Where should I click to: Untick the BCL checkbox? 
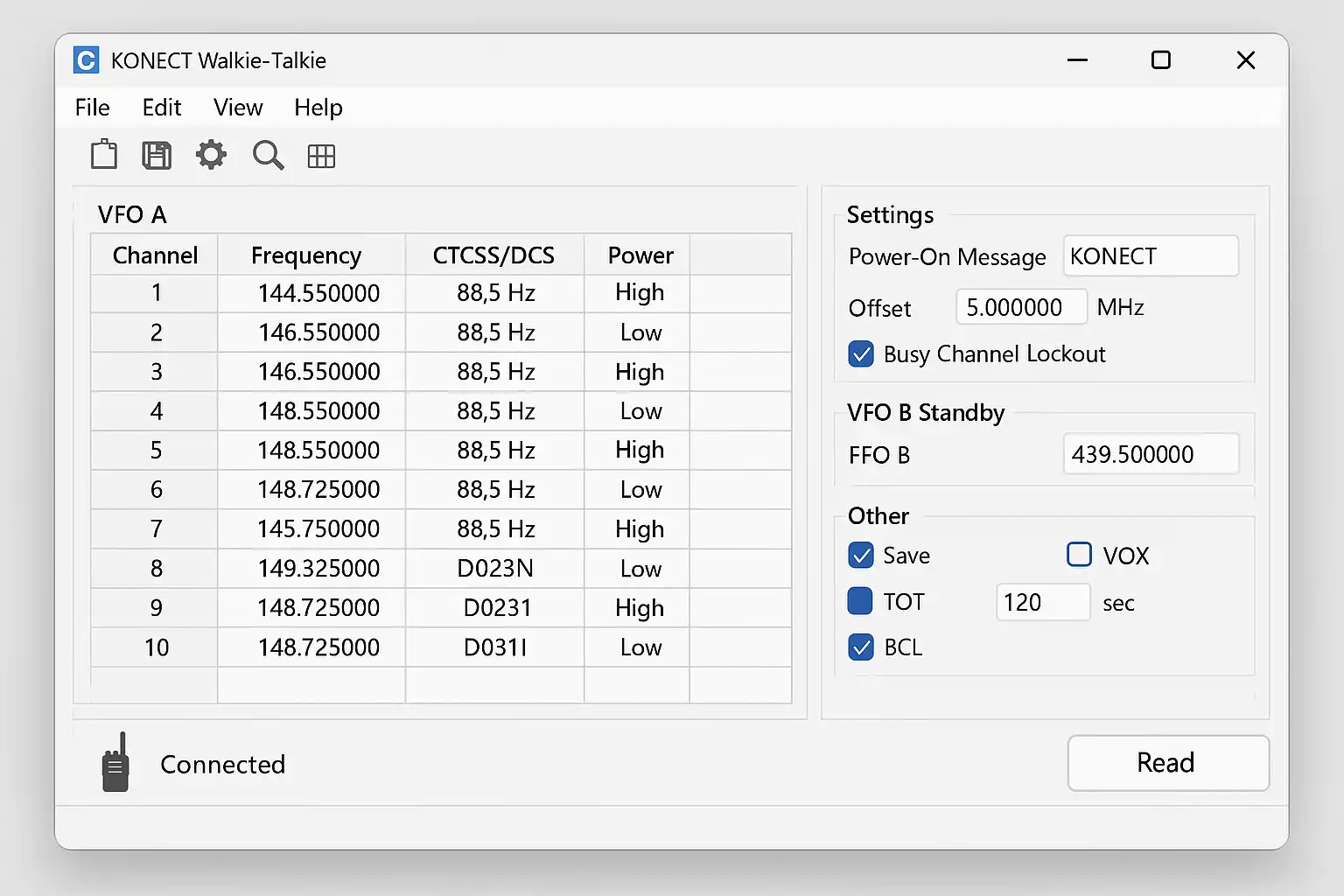point(861,647)
